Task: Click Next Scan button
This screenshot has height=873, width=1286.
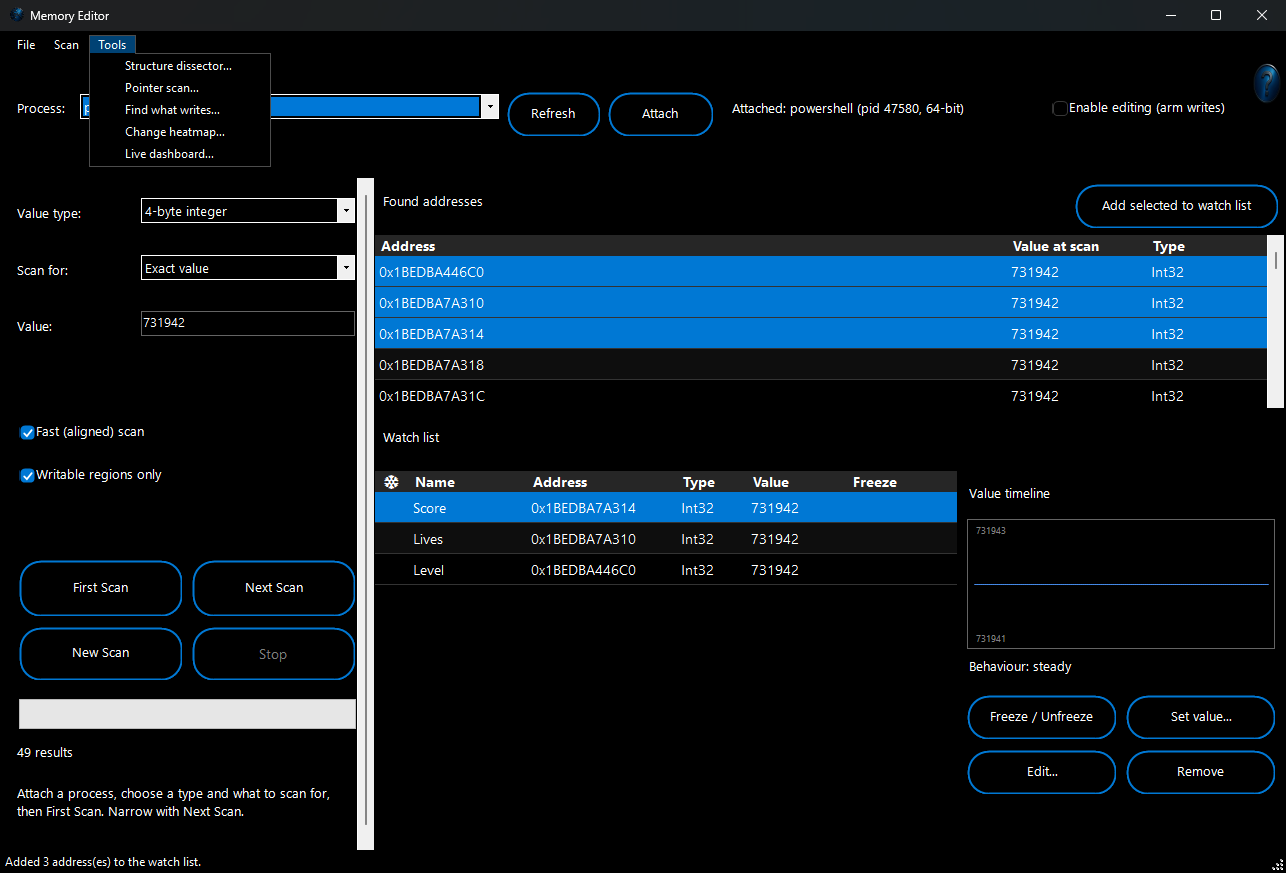Action: click(274, 588)
